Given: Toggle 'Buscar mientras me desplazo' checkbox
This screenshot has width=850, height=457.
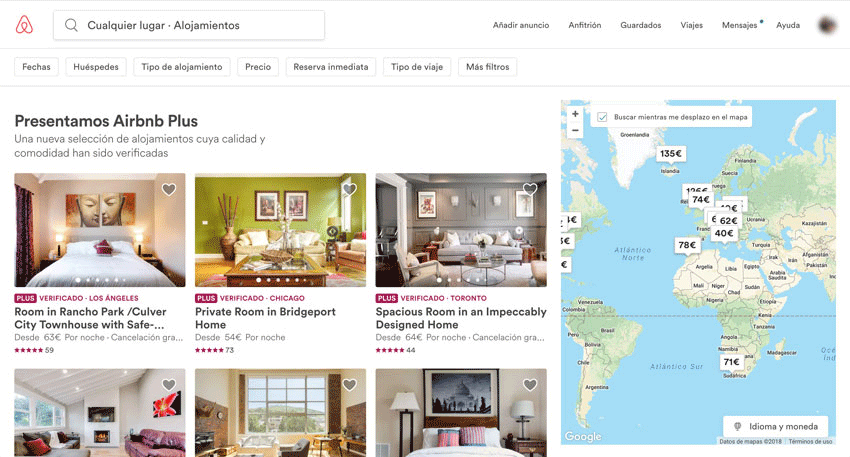Looking at the screenshot, I should [x=602, y=117].
